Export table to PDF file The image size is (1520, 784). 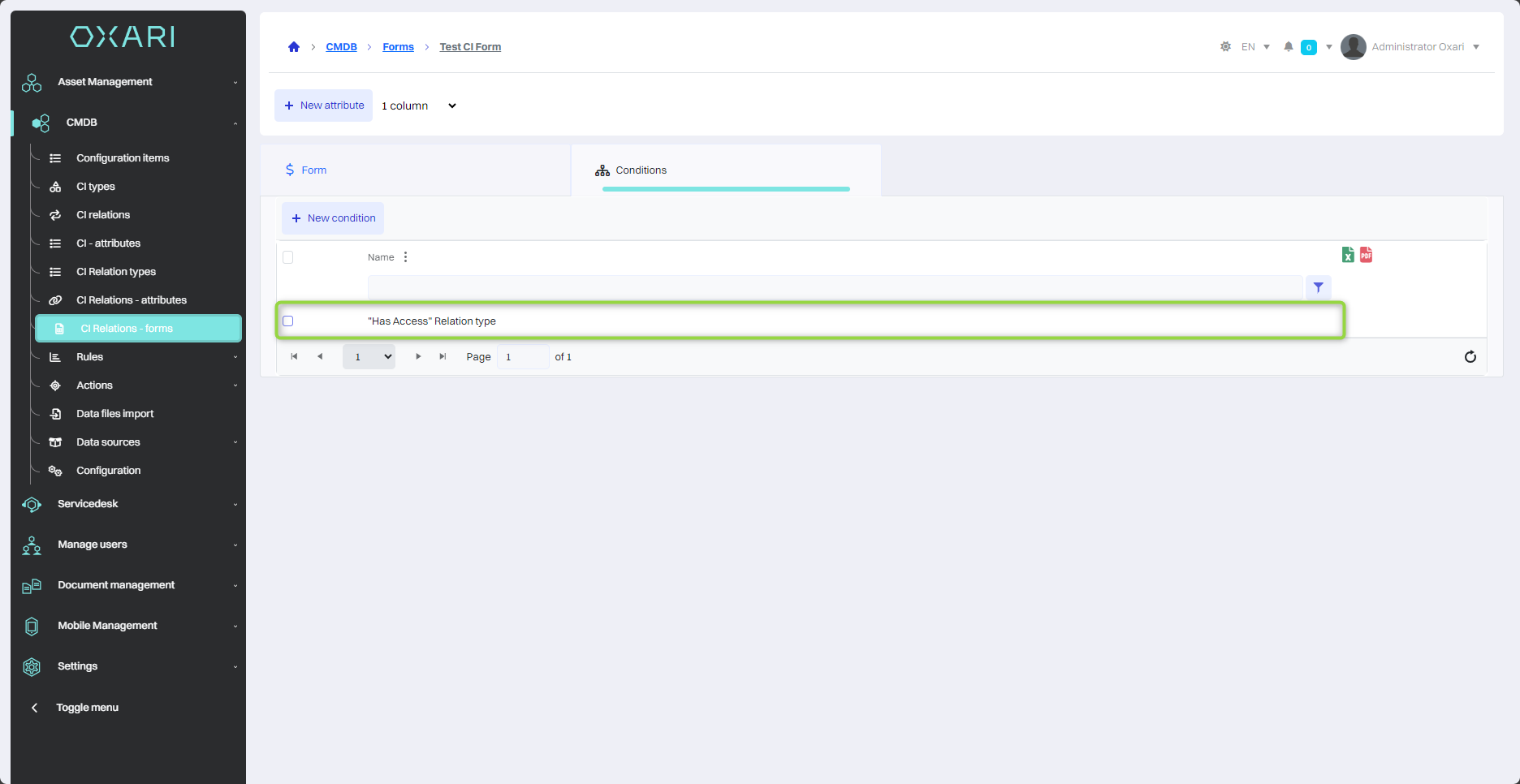click(1367, 255)
